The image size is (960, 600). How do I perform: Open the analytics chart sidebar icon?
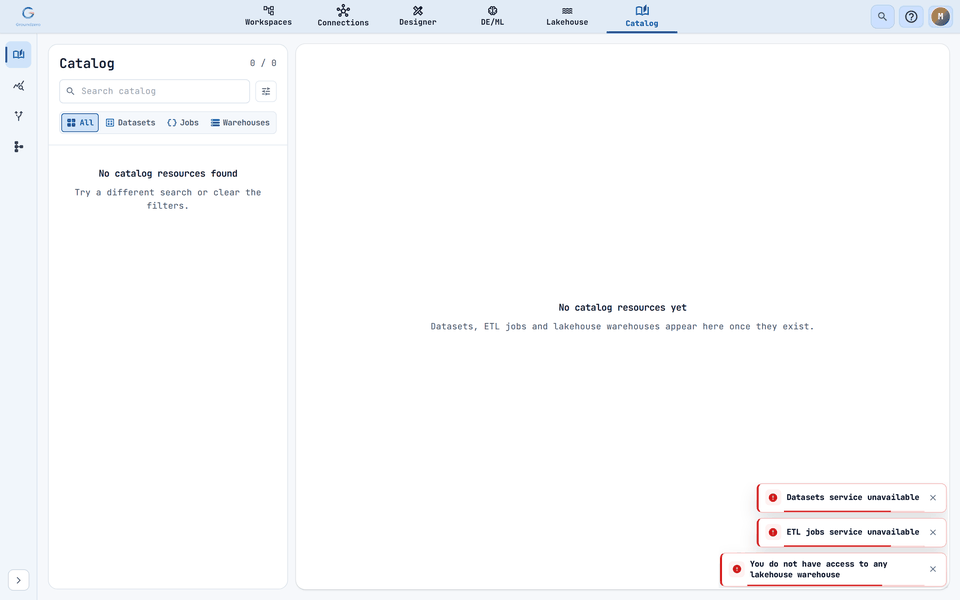pos(18,86)
